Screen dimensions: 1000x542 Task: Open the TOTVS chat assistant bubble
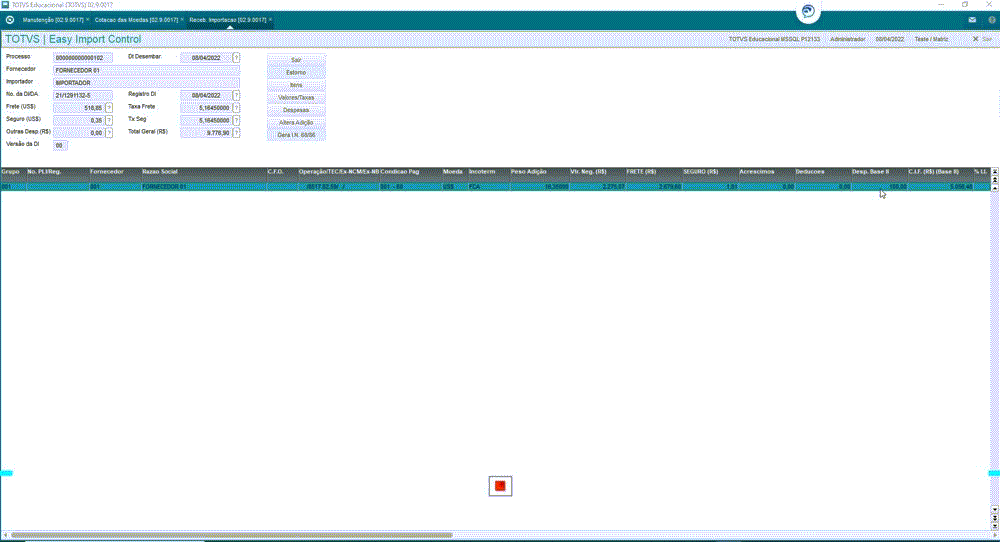coord(808,11)
